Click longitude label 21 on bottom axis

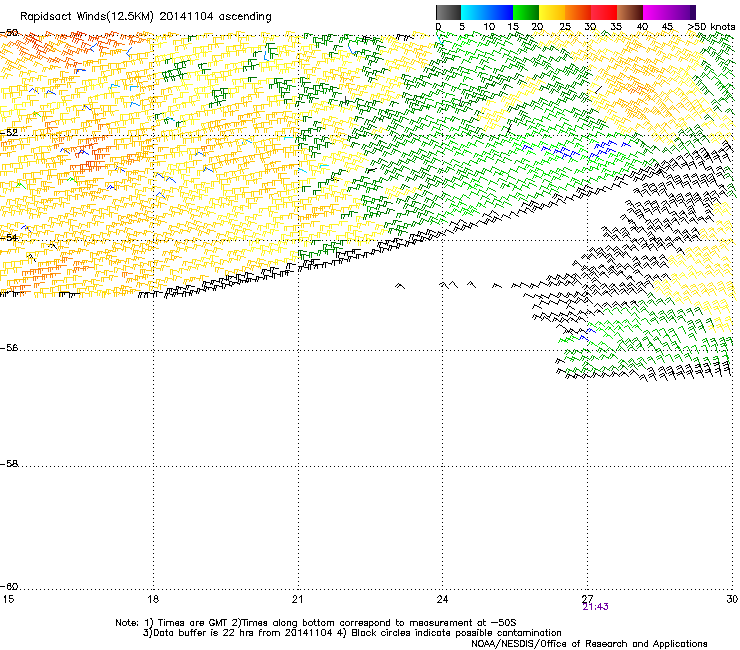pos(297,599)
